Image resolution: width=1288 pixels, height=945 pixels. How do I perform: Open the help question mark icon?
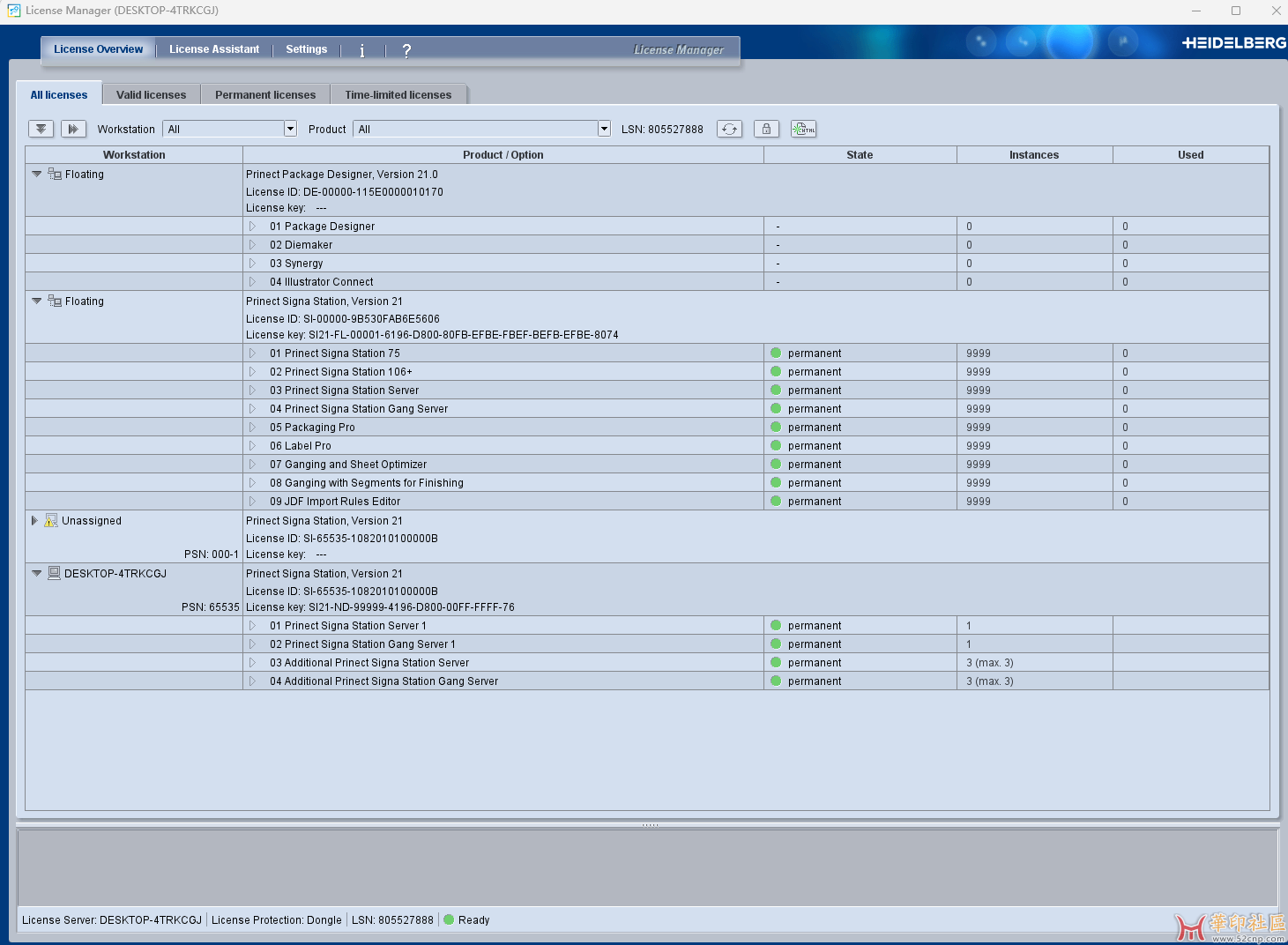[406, 50]
